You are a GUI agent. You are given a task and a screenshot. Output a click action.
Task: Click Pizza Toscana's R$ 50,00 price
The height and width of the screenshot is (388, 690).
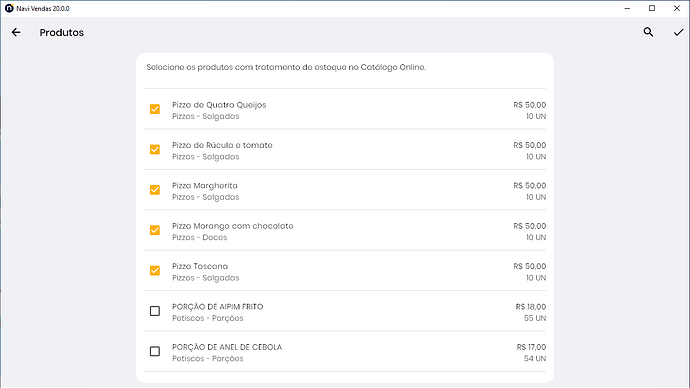click(x=530, y=266)
